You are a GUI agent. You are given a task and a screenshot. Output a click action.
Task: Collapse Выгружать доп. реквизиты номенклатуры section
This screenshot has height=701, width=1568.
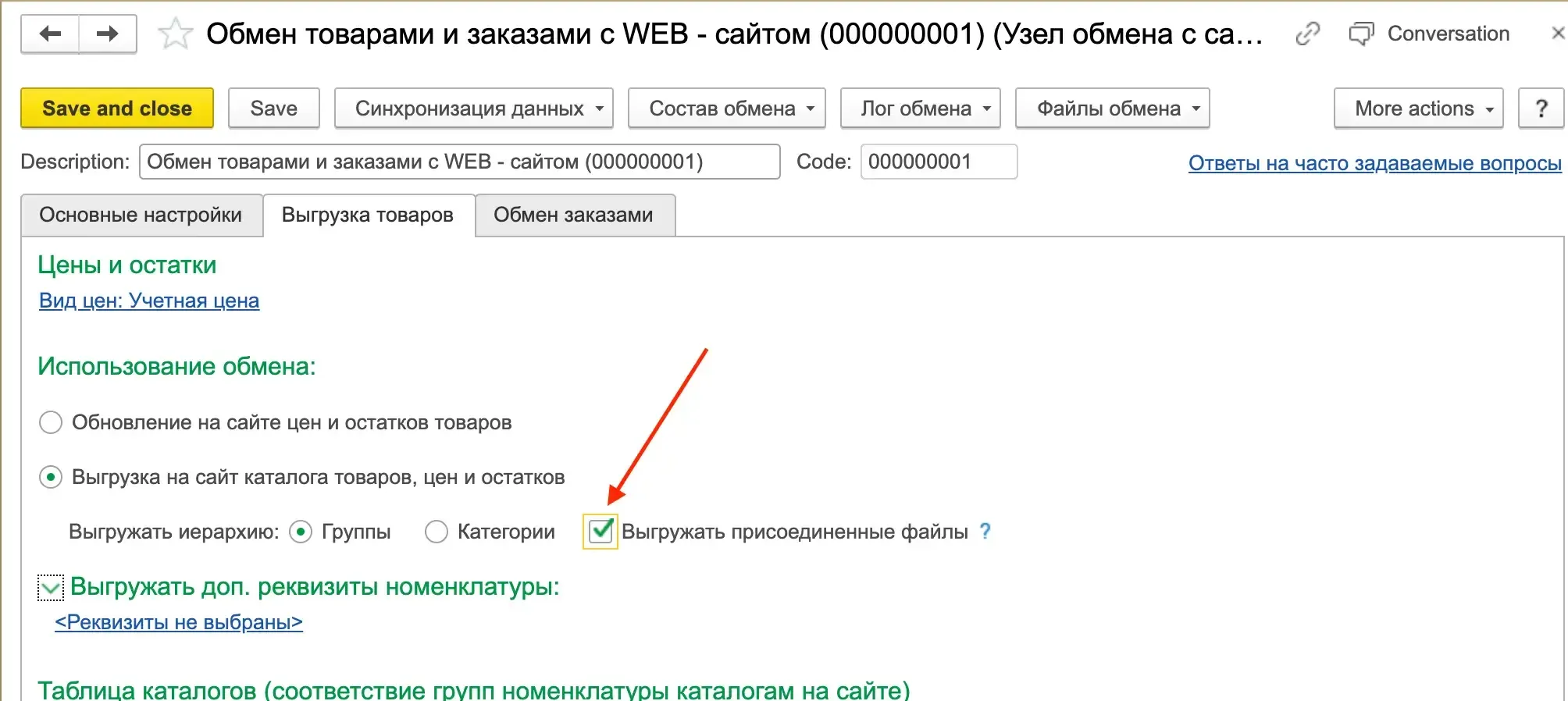coord(51,588)
